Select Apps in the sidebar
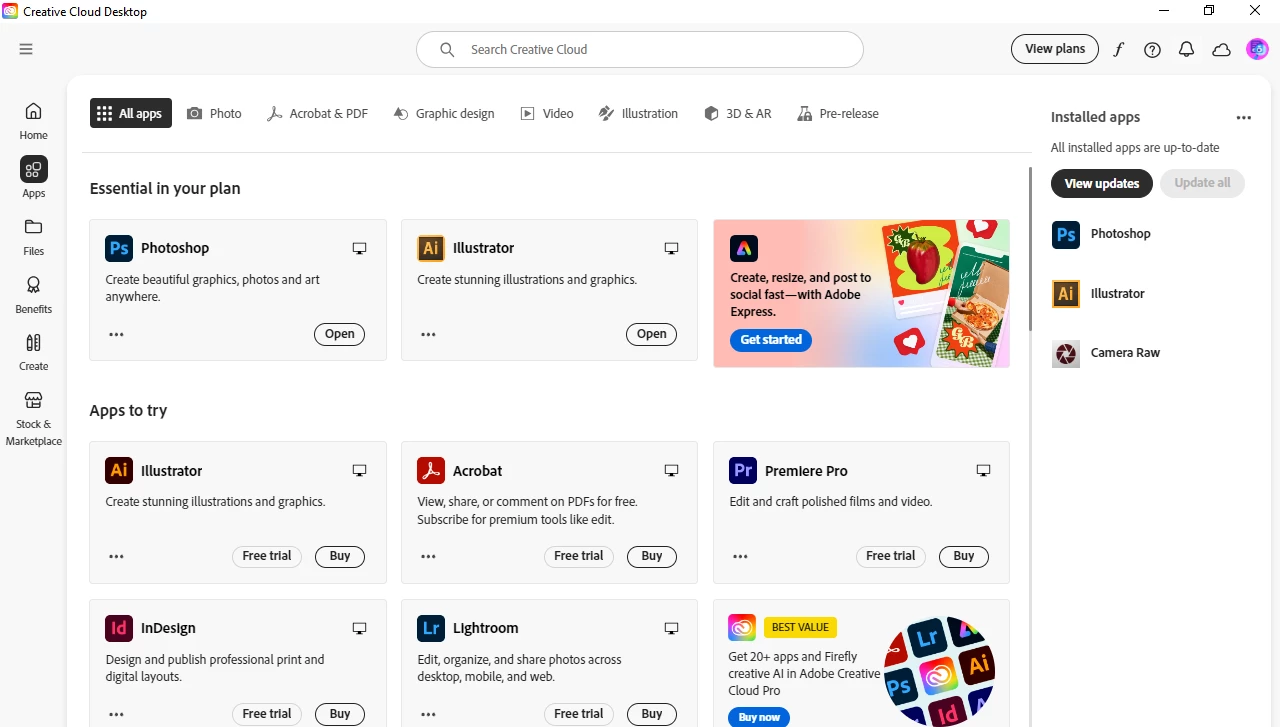Screen dimensions: 1280x727 coord(34,178)
